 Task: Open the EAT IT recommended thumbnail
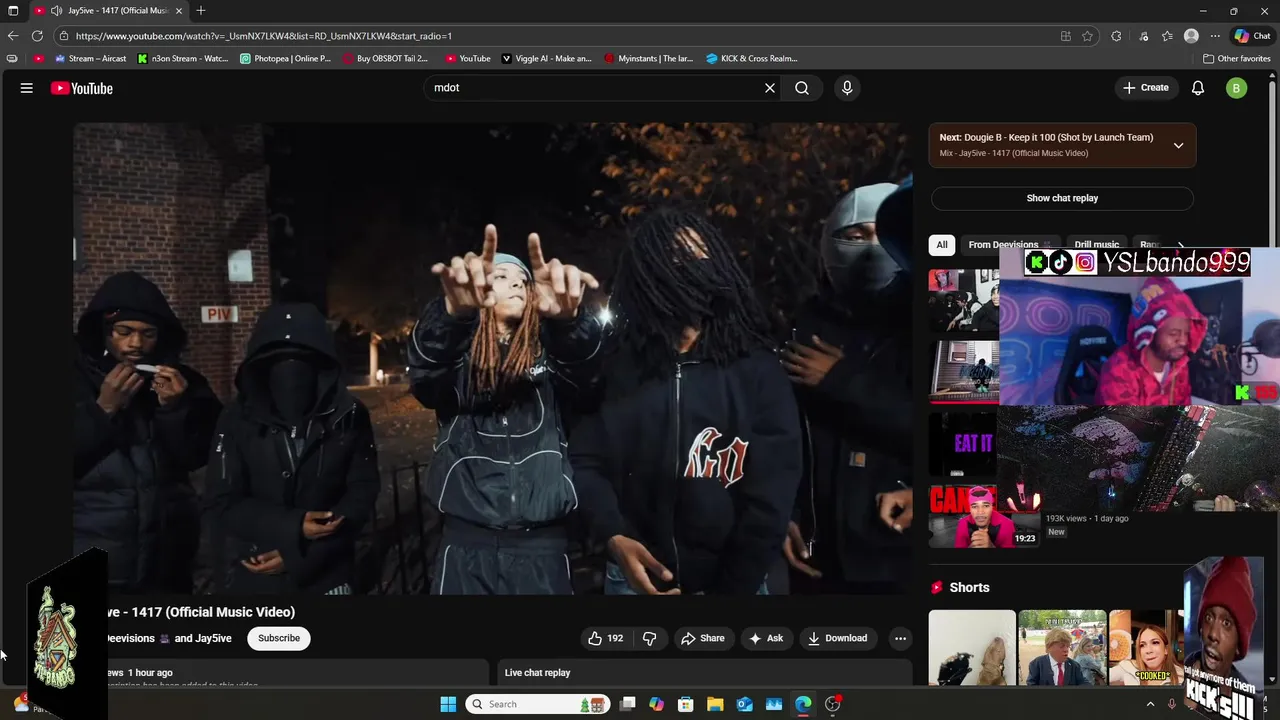coord(963,443)
